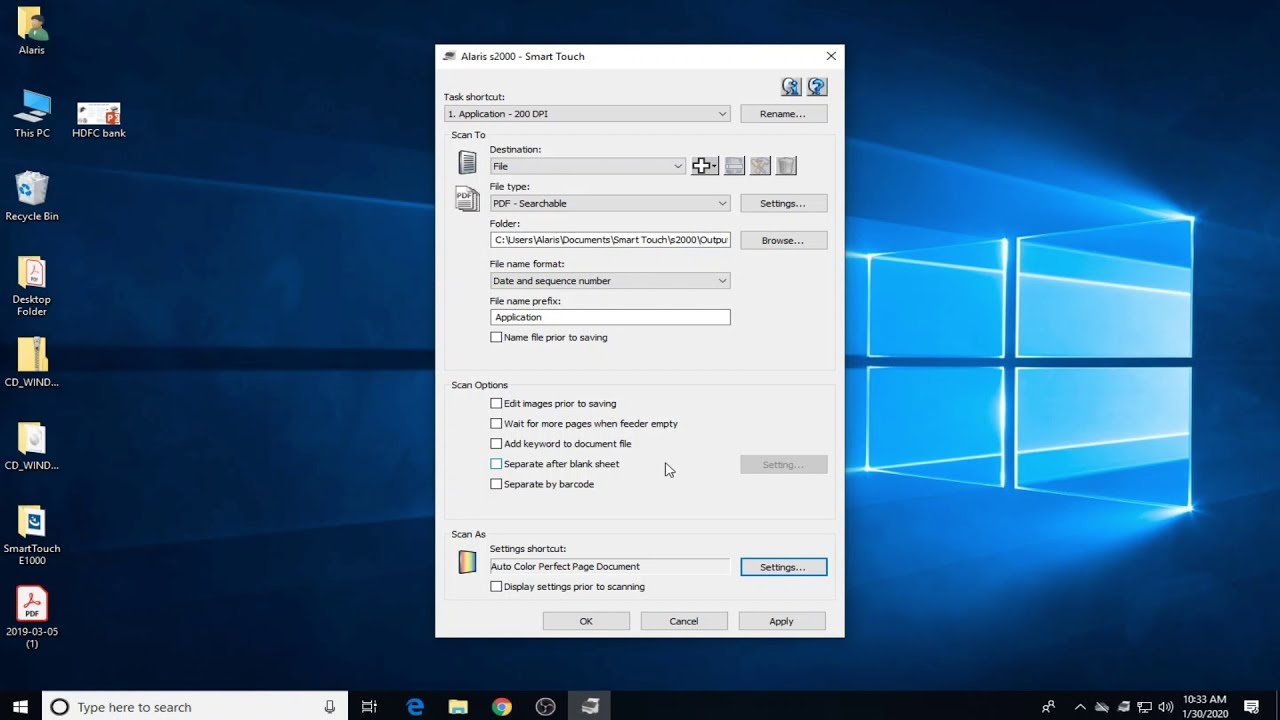Click the disabled Setting... button for blank sheet
The height and width of the screenshot is (720, 1280).
tap(783, 464)
